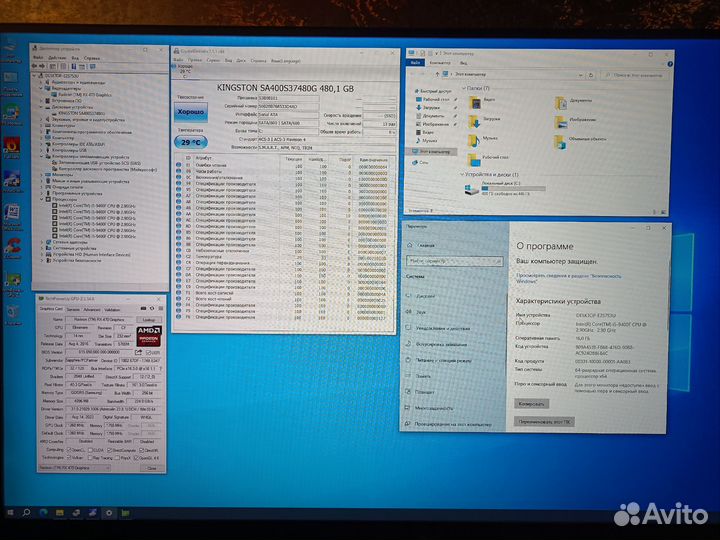Open Settings gear icon on the taskbar
Screen dimensions: 720x540
(109, 513)
